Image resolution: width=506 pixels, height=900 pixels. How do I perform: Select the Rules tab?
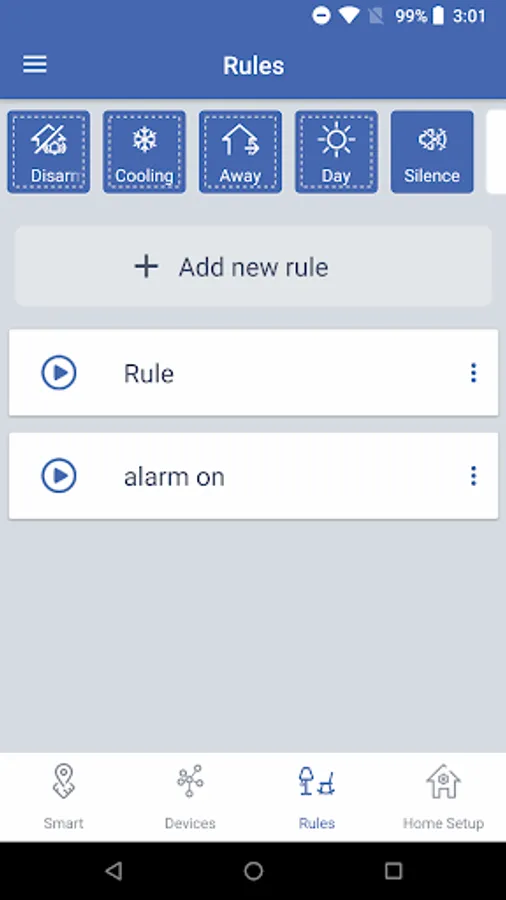pyautogui.click(x=317, y=797)
